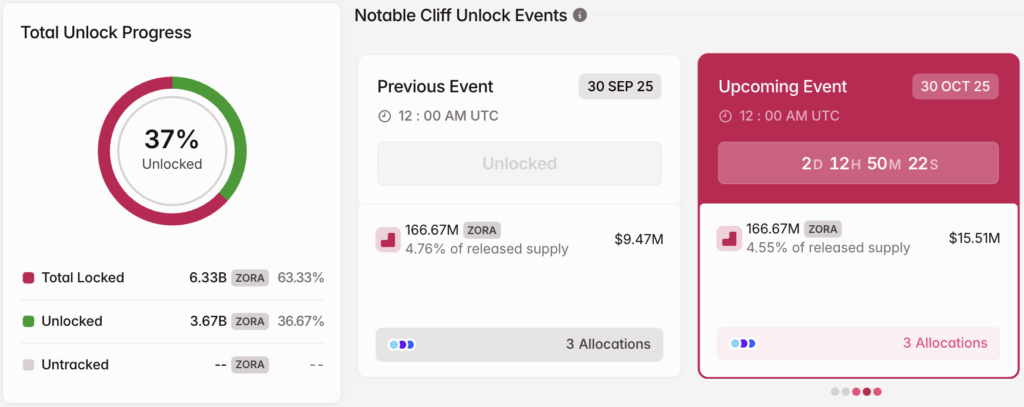Click ZORA token logo in Previous Event card
This screenshot has width=1024, height=407.
pos(387,239)
